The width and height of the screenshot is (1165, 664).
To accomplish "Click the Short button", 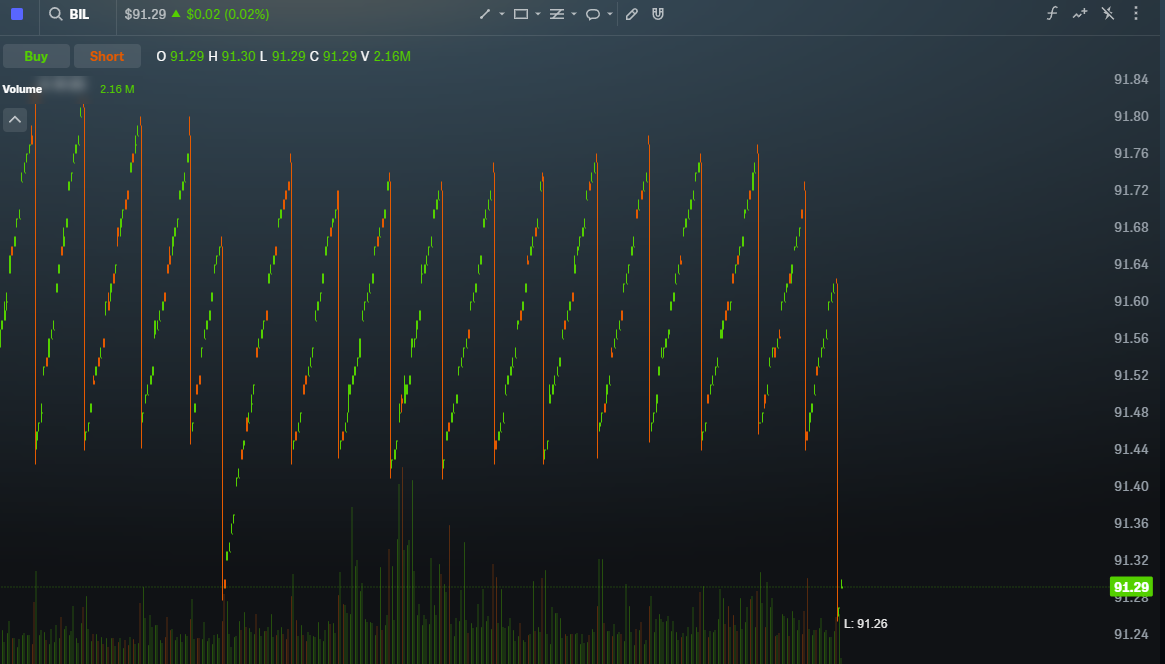I will [107, 56].
